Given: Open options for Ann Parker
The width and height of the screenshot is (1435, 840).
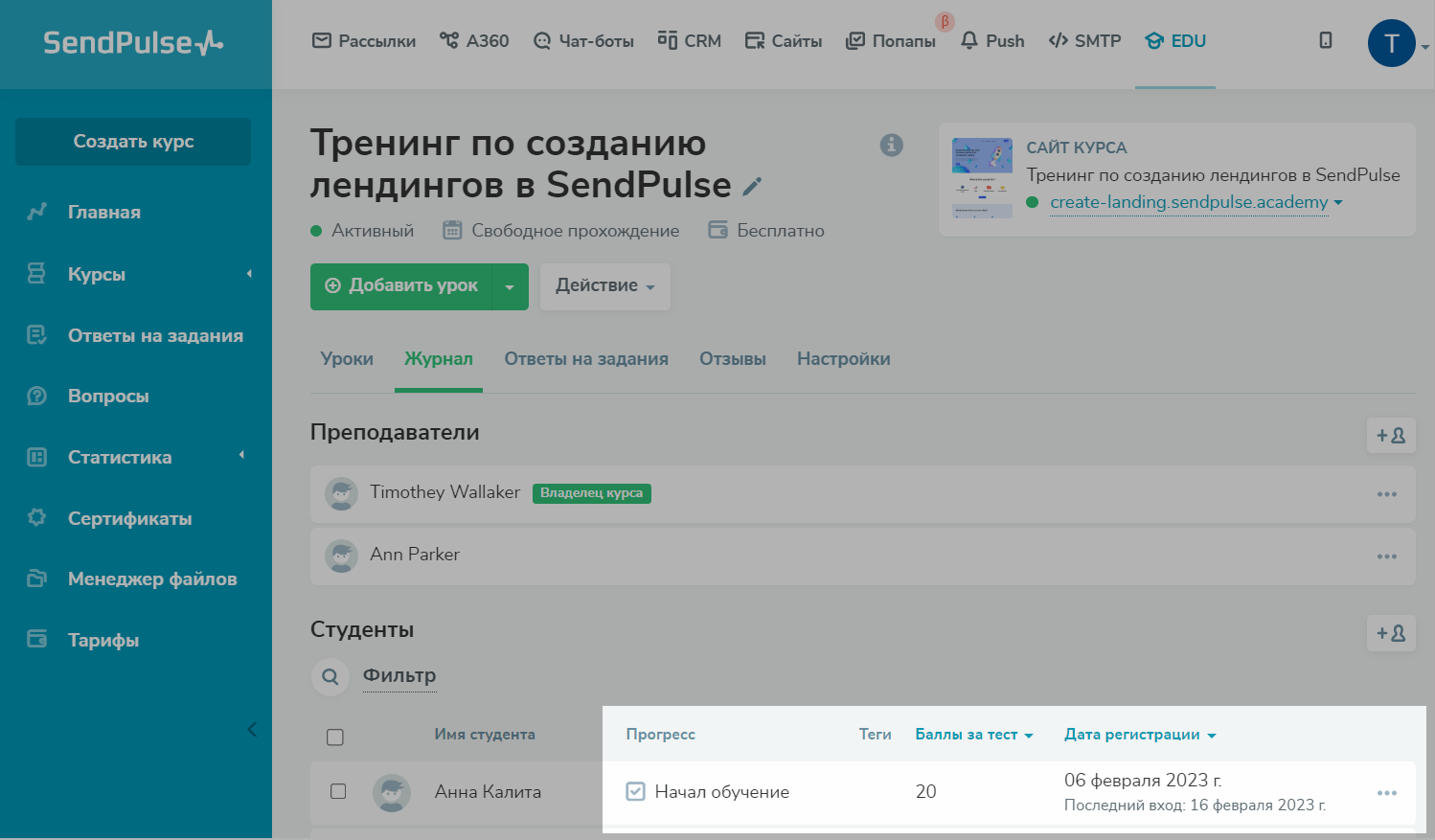Looking at the screenshot, I should coord(1387,556).
